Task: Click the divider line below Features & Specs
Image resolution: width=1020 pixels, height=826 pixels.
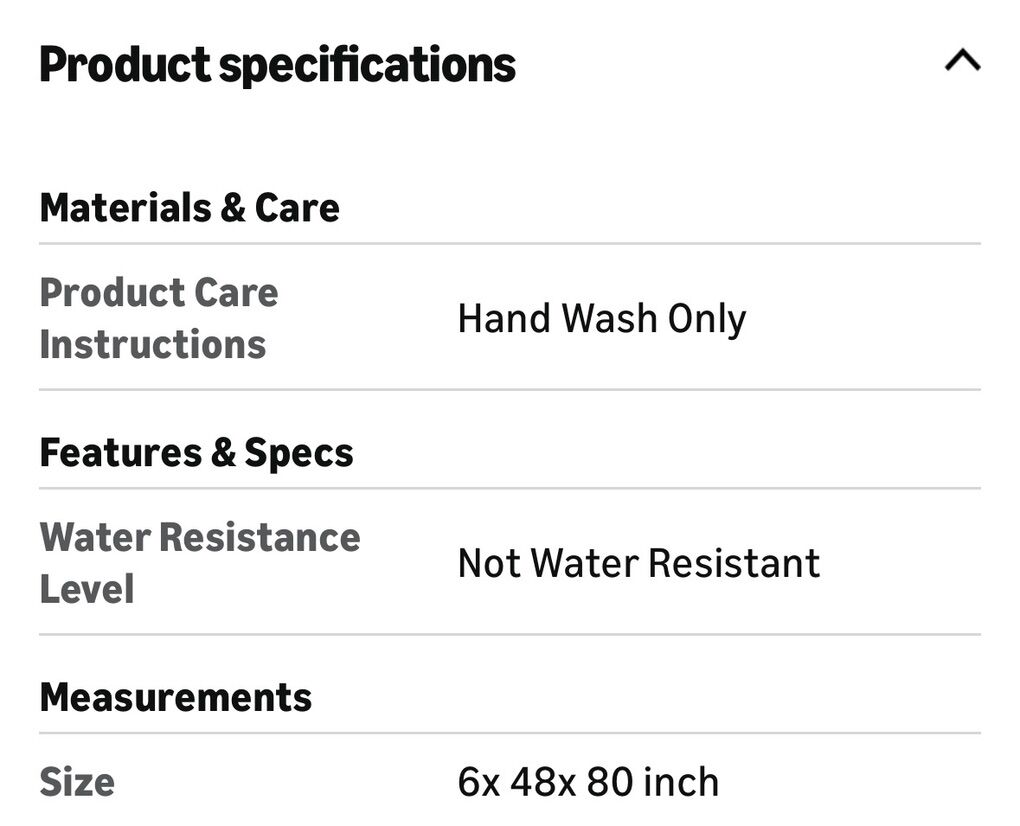Action: pos(510,488)
